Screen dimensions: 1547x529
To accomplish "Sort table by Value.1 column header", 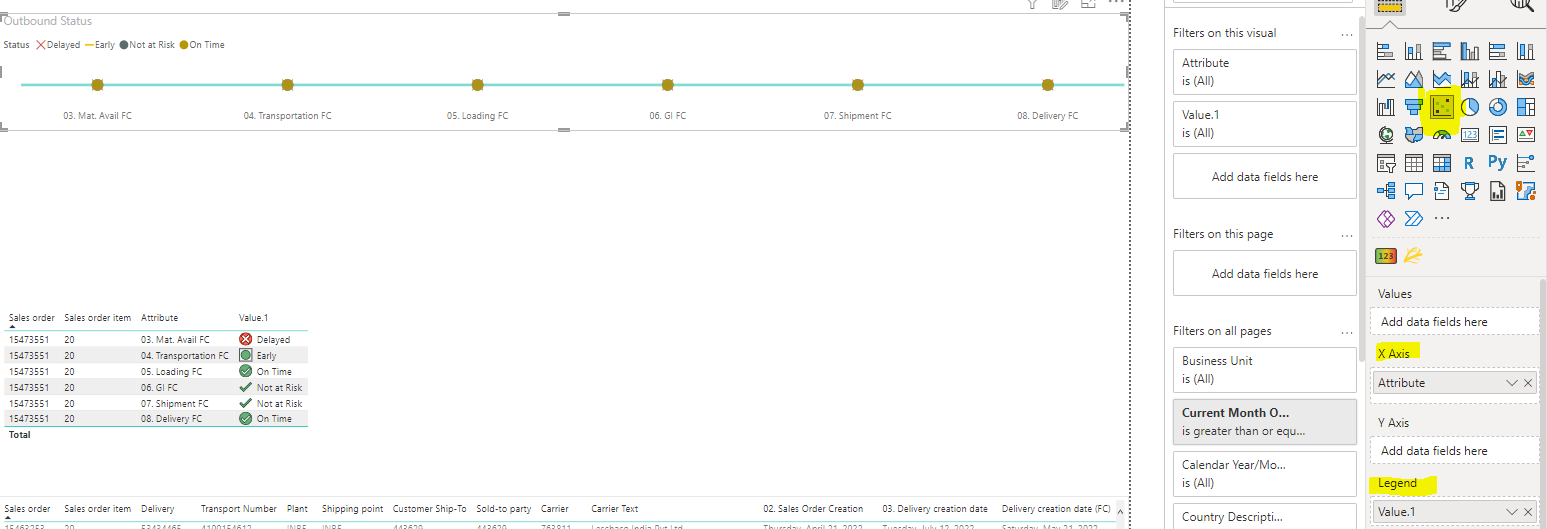I will [254, 318].
